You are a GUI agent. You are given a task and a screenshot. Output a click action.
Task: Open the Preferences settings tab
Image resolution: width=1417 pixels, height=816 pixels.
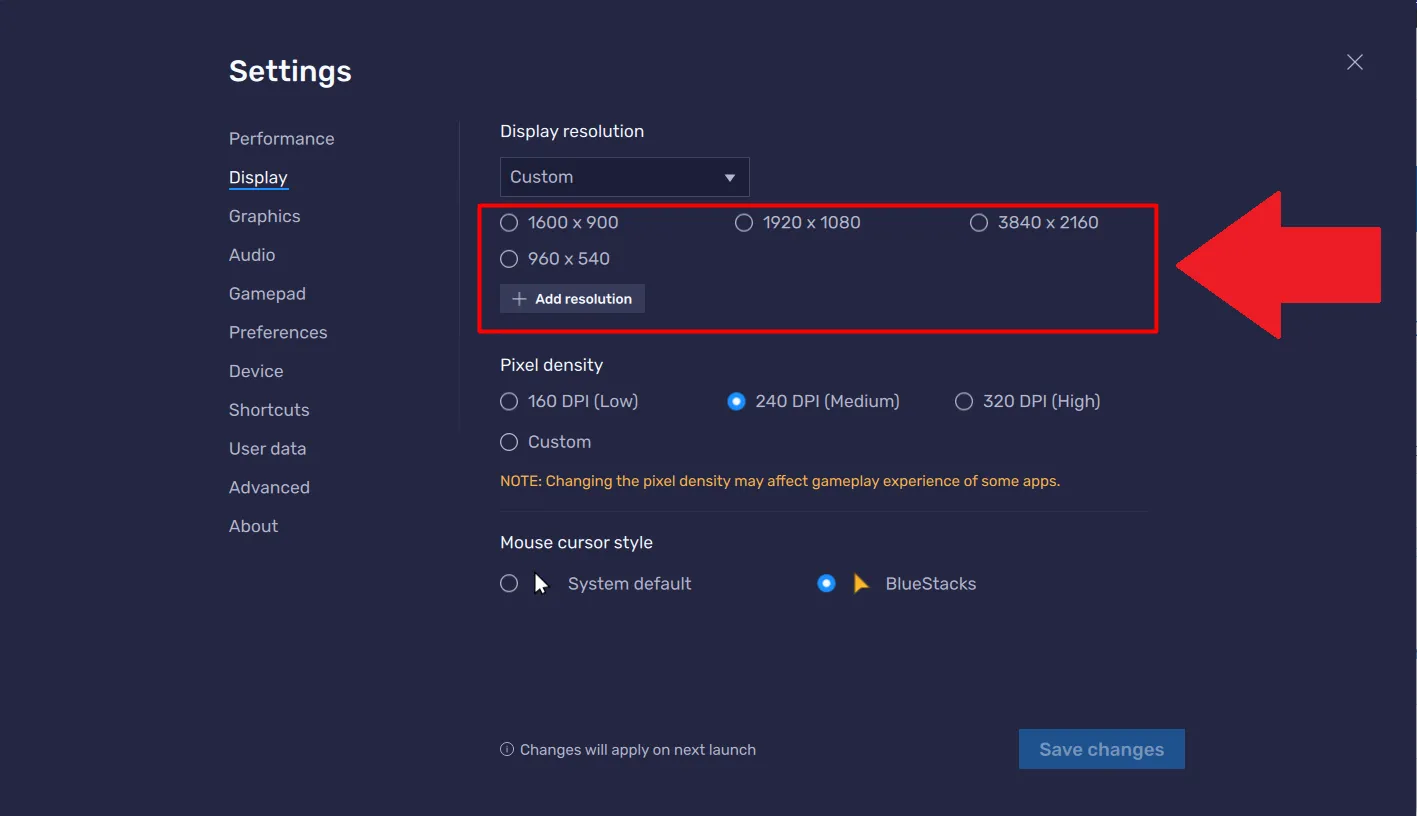pos(278,332)
